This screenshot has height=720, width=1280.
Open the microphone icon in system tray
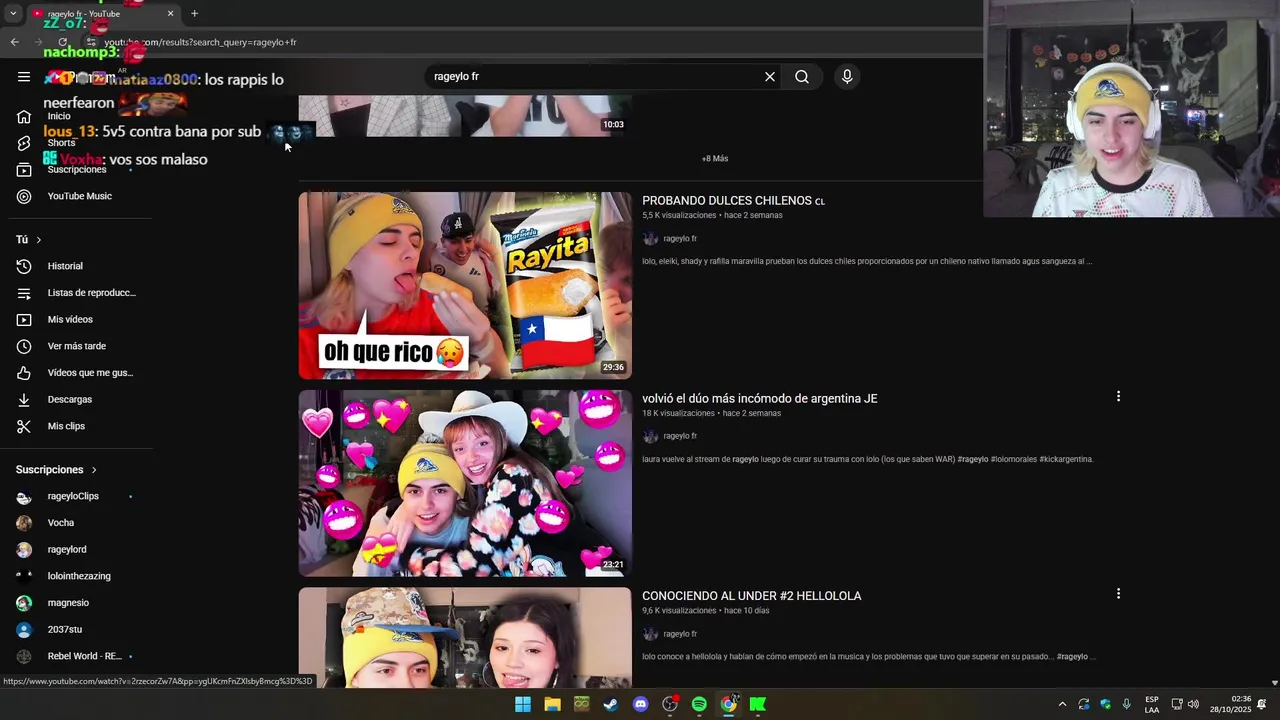coord(1127,704)
